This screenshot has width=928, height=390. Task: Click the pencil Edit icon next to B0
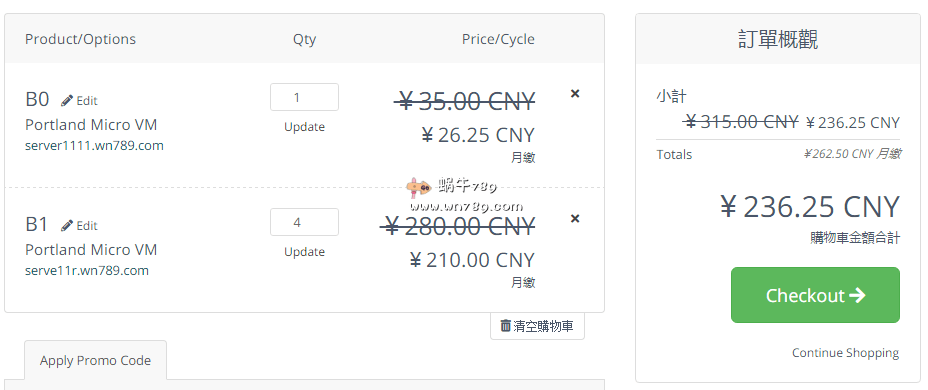[67, 101]
